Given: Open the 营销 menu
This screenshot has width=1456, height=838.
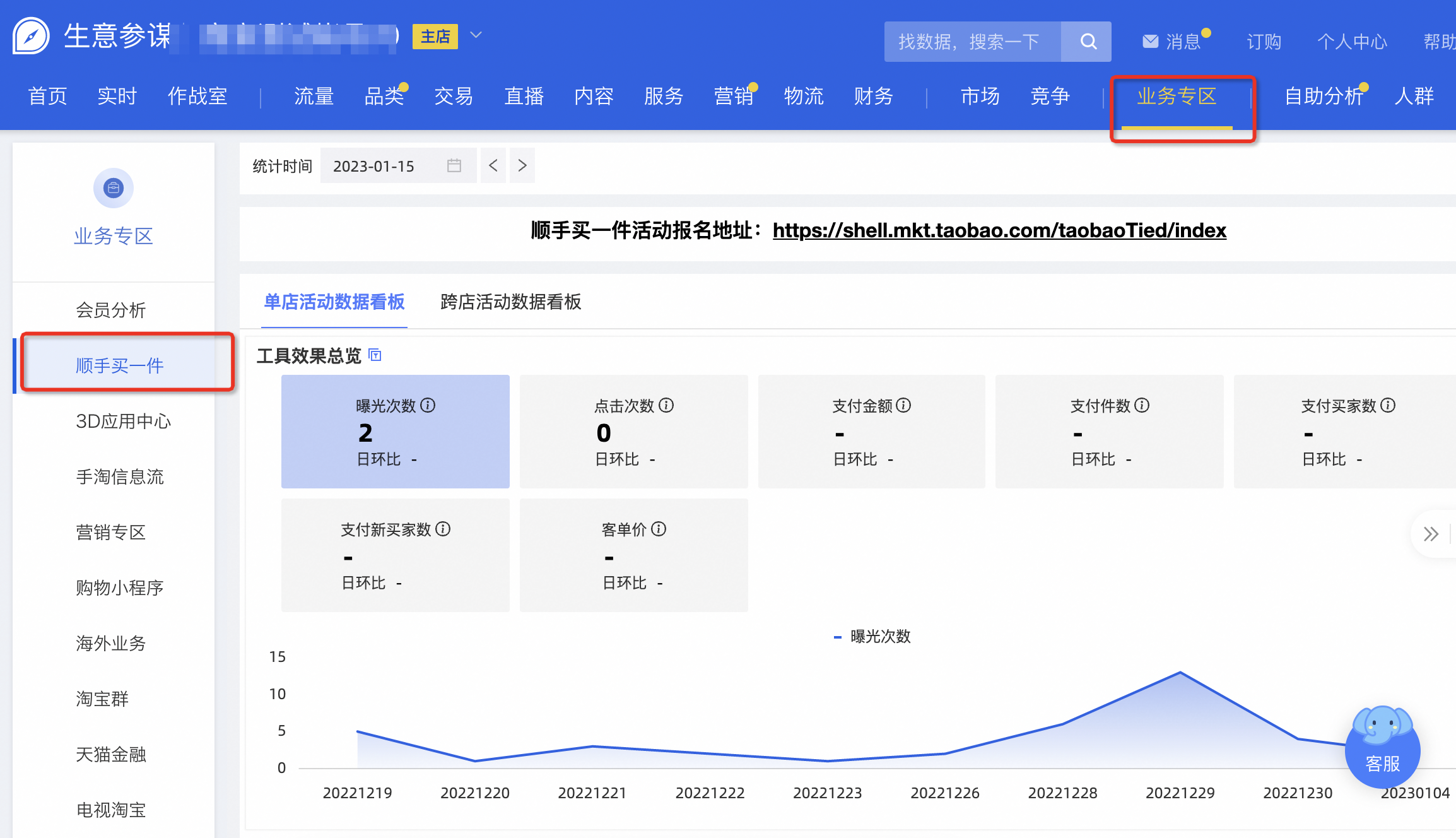Looking at the screenshot, I should click(x=734, y=96).
